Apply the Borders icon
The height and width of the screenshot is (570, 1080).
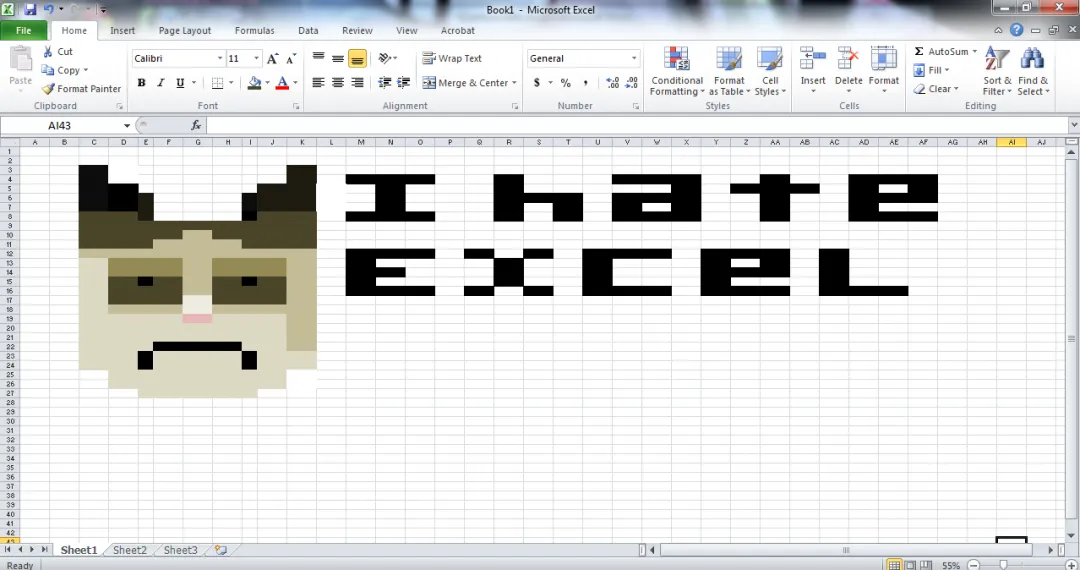[218, 83]
